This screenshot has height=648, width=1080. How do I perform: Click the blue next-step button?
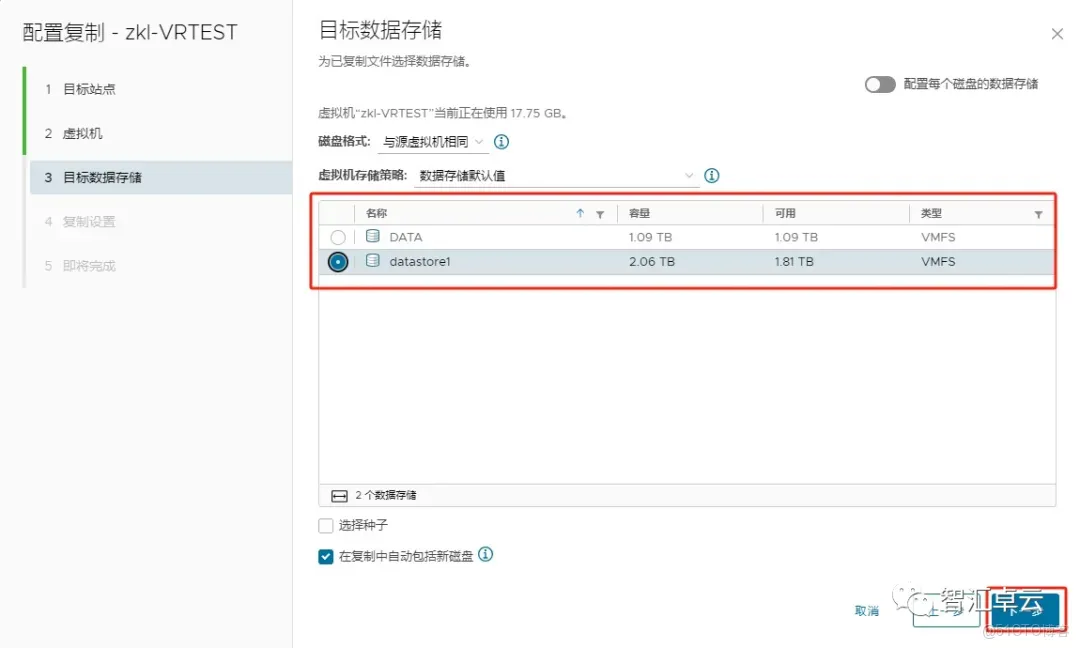[1026, 611]
